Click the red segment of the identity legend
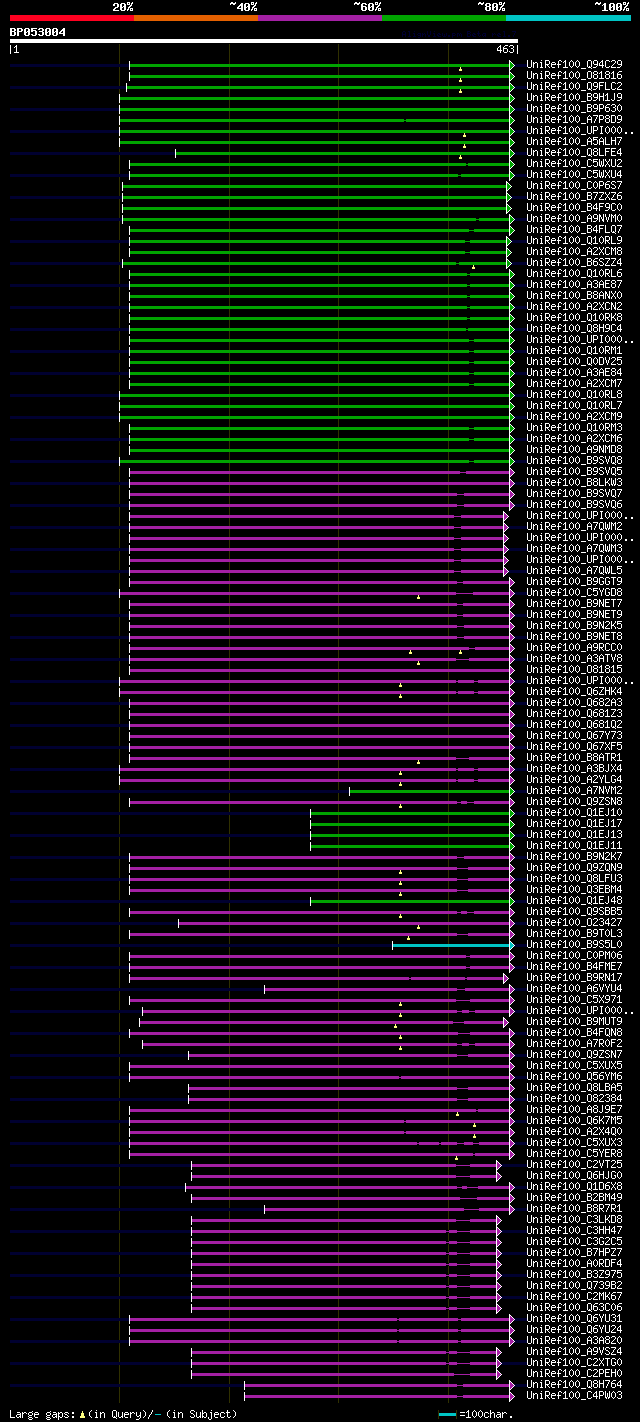 pyautogui.click(x=72, y=18)
